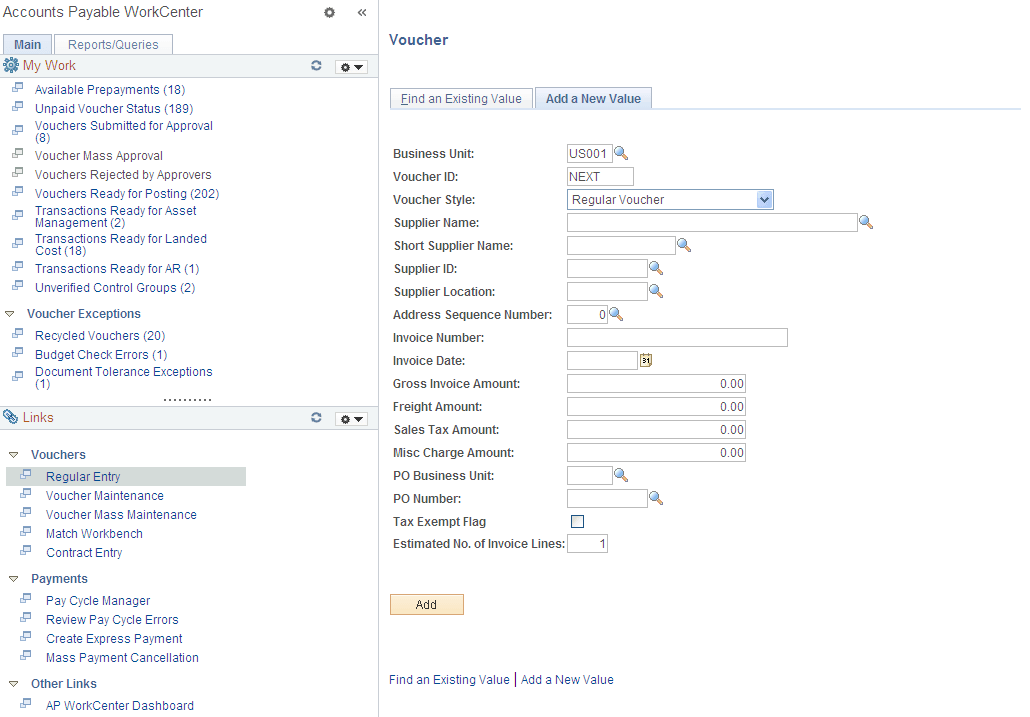1030x717 pixels.
Task: Open the calendar picker for Invoice Date
Action: tap(645, 360)
